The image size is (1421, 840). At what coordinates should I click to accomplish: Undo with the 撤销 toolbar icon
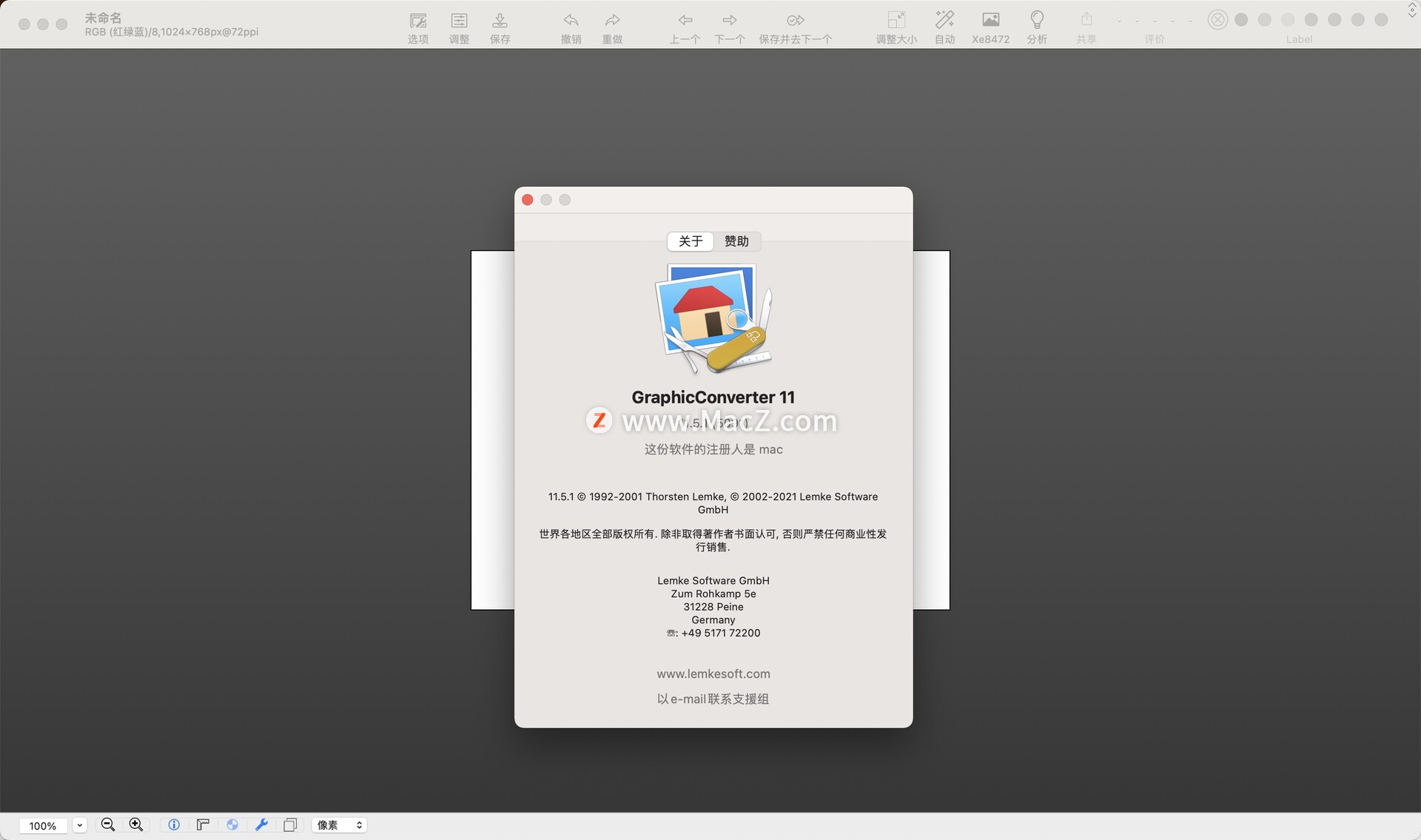571,21
